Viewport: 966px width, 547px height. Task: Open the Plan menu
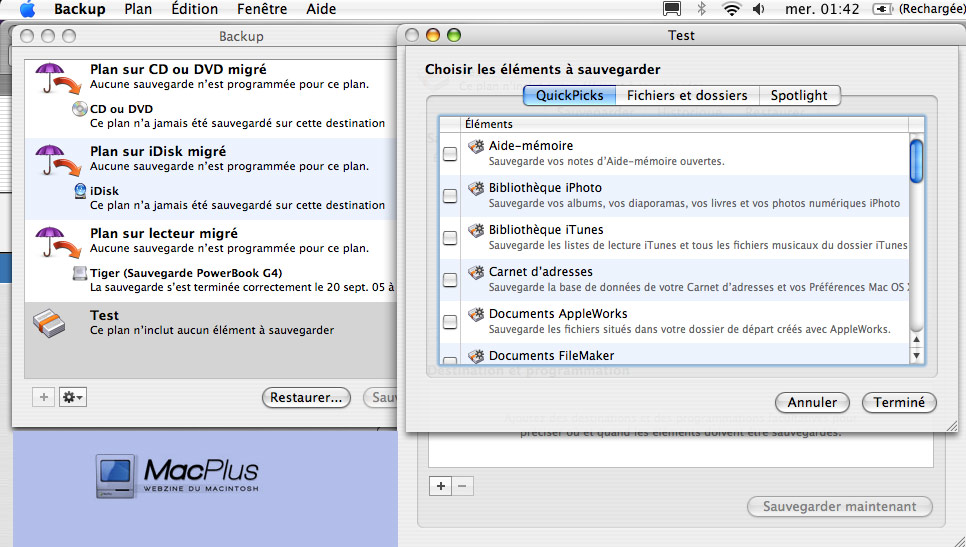pyautogui.click(x=138, y=9)
